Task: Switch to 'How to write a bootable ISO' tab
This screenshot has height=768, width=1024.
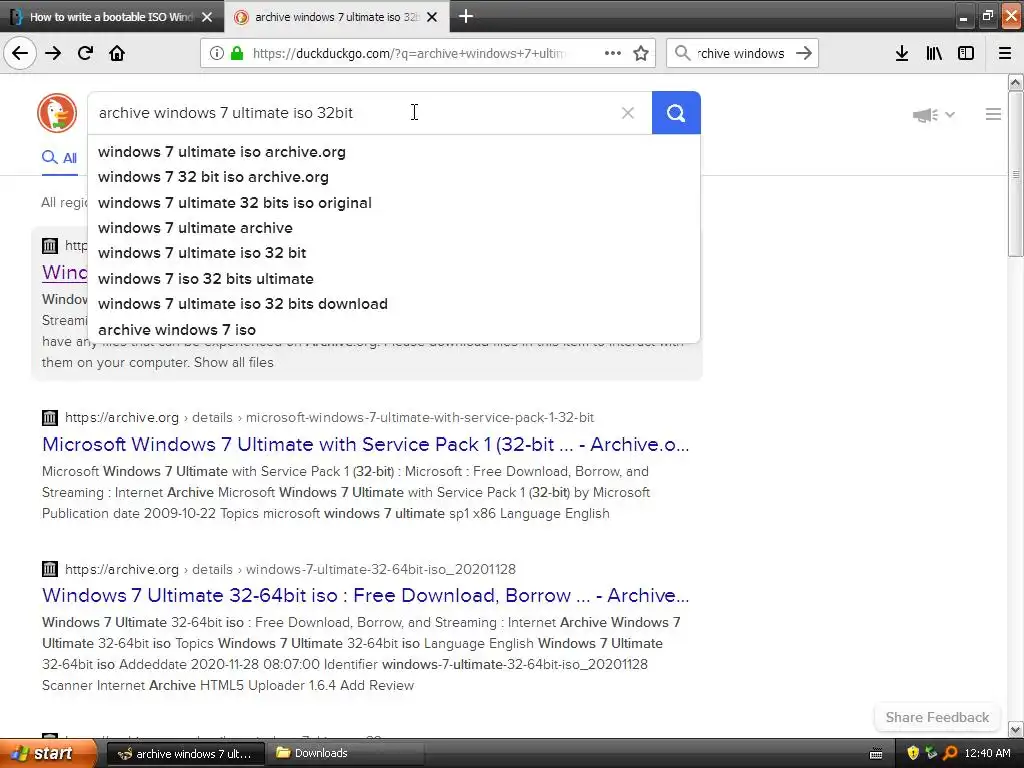Action: click(112, 17)
